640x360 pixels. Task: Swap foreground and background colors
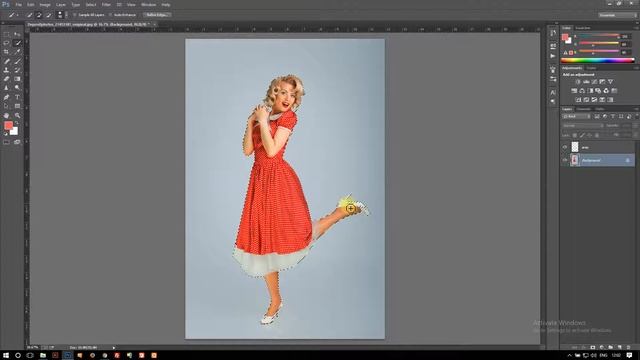[x=17, y=122]
